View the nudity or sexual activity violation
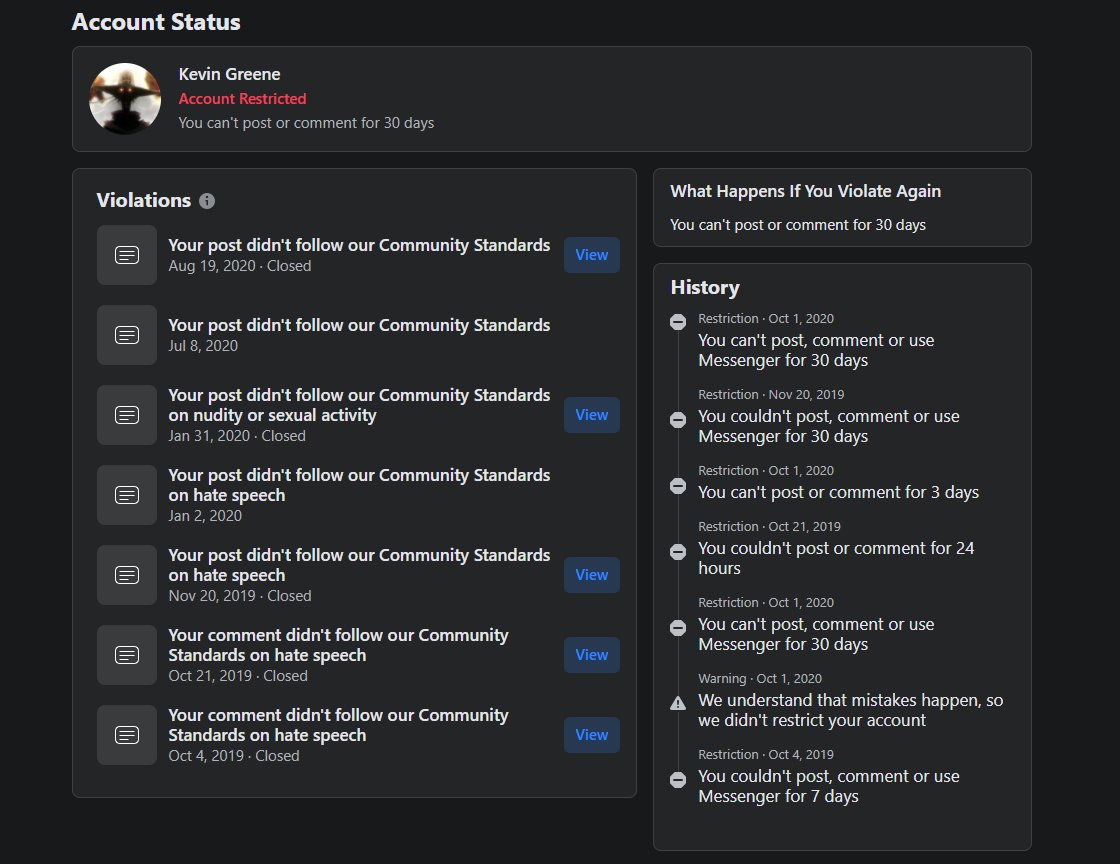Image resolution: width=1120 pixels, height=864 pixels. [592, 415]
